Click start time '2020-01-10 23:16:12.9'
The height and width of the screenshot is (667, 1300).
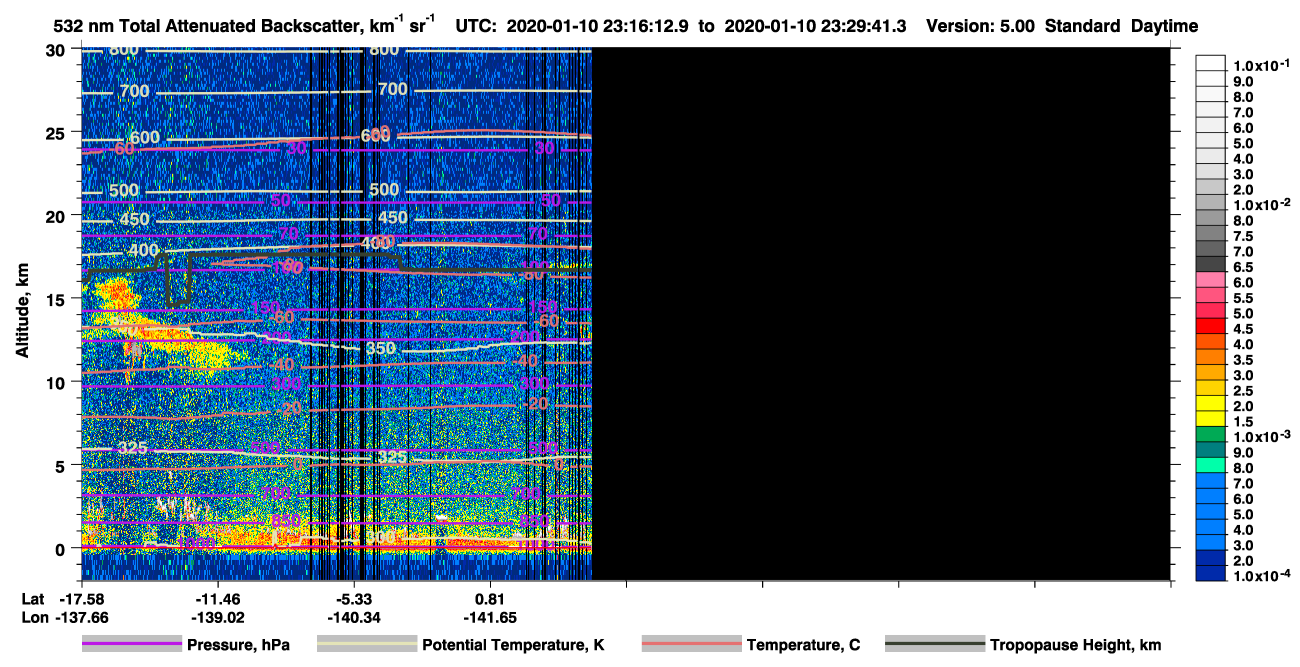point(598,26)
